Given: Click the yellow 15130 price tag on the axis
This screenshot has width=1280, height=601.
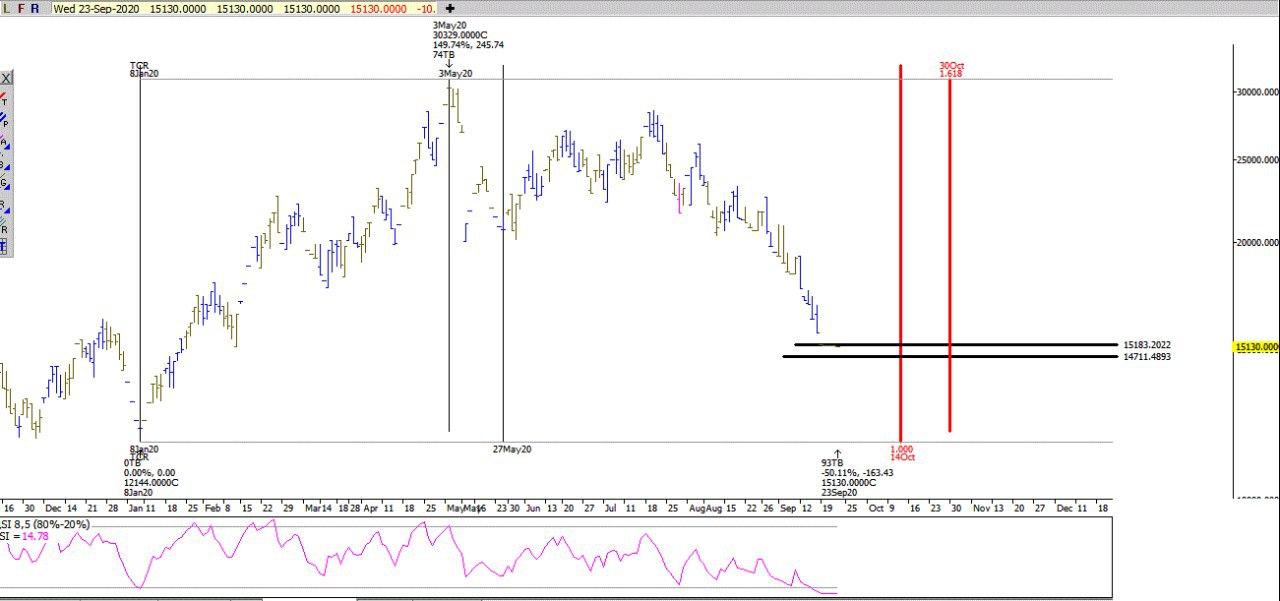Looking at the screenshot, I should tap(1256, 347).
